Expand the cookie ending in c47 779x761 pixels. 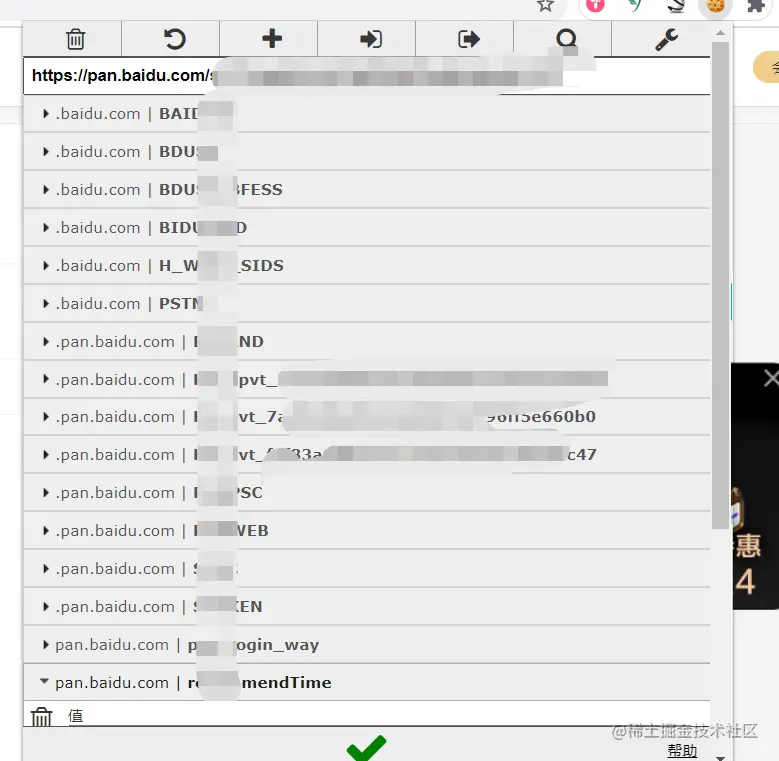[x=367, y=455]
